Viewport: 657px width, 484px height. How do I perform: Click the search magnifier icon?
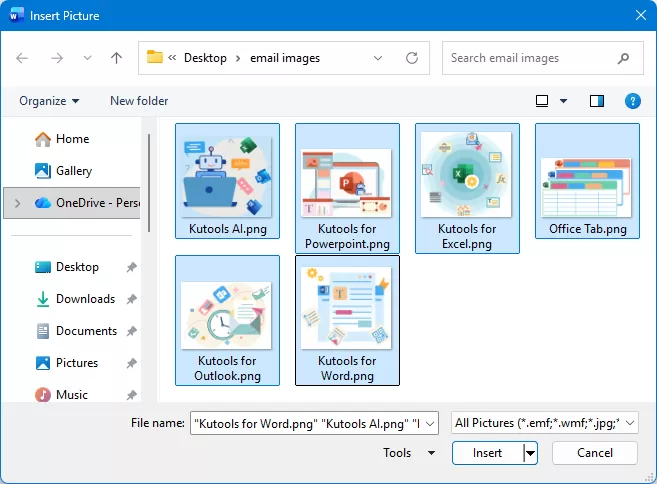623,58
